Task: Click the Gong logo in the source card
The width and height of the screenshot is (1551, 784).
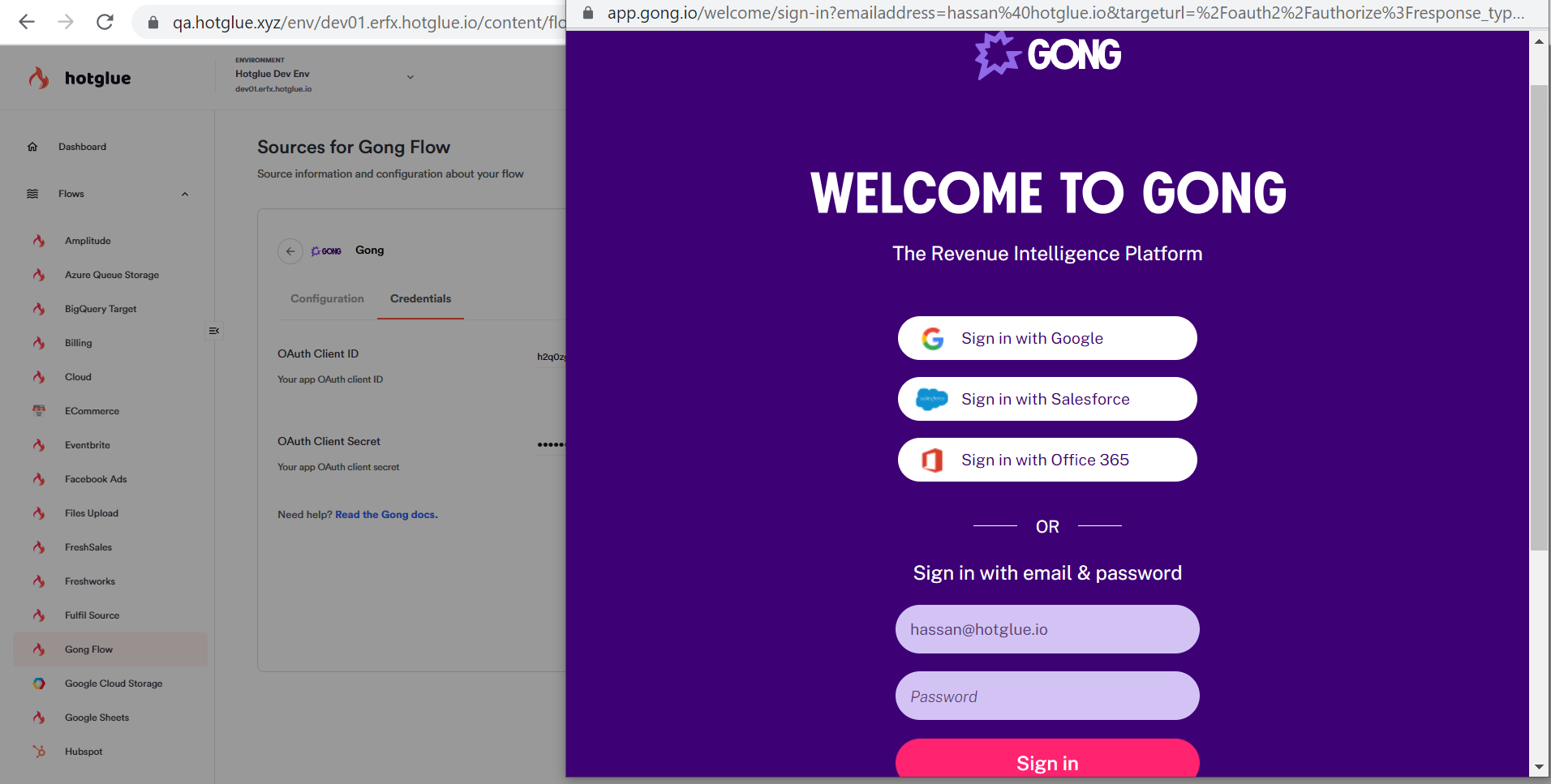Action: 326,251
